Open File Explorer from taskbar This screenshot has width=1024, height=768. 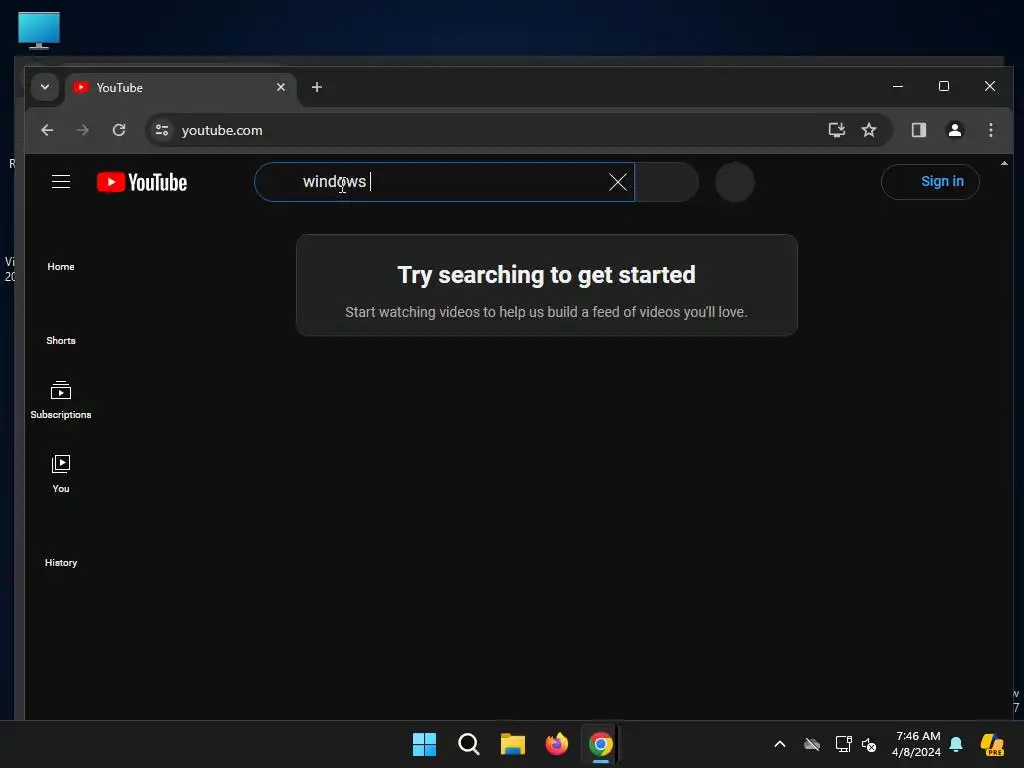click(513, 744)
